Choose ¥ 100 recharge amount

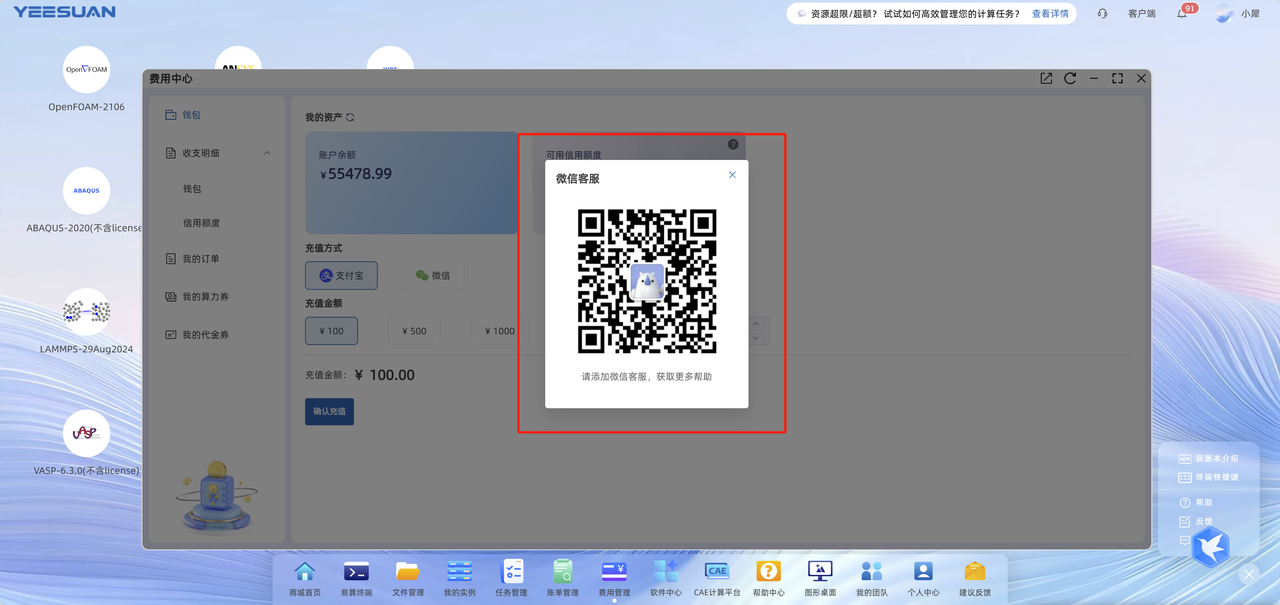tap(331, 331)
